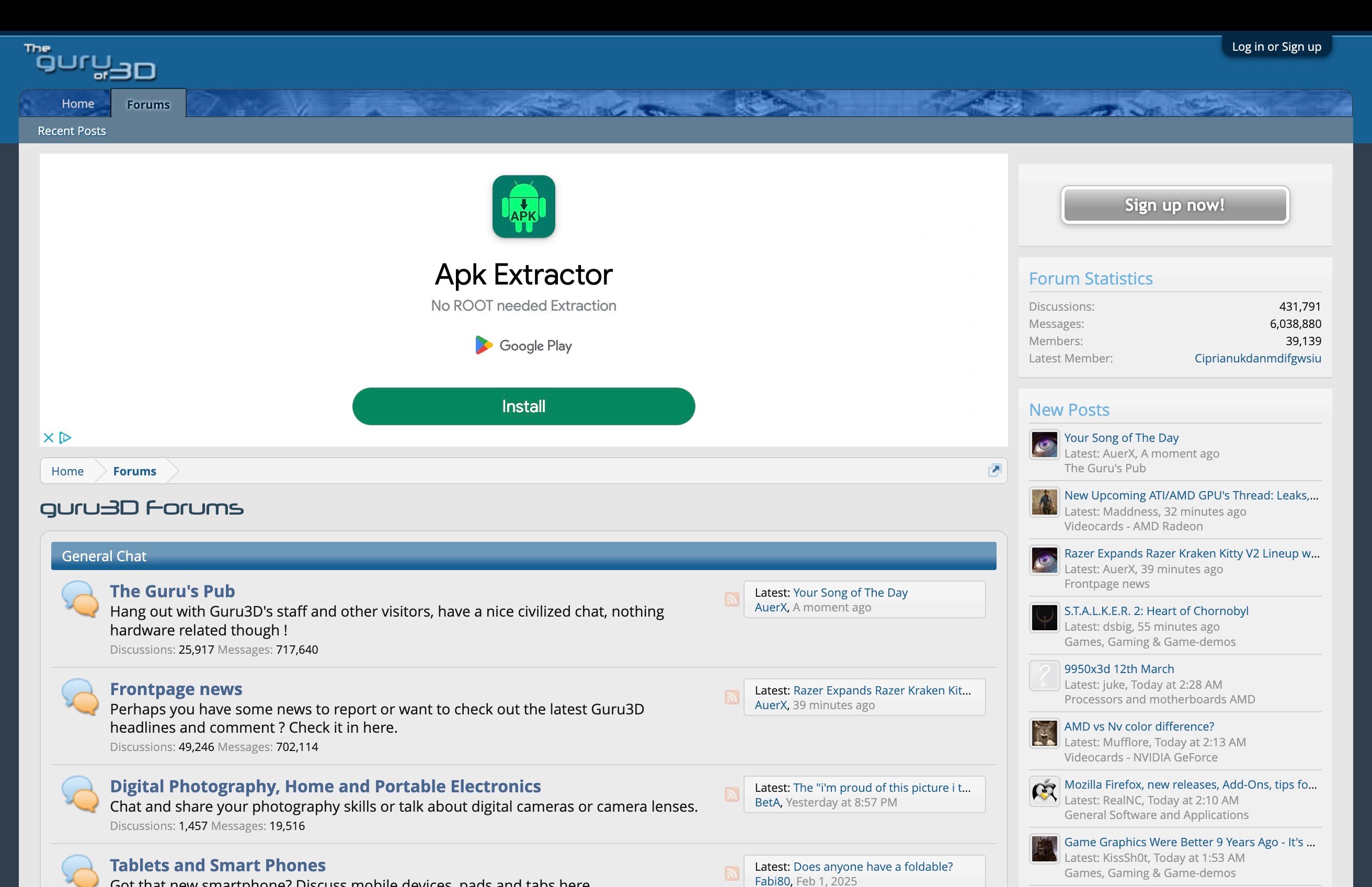The image size is (1372, 887).
Task: Click the speech bubble icon for Frontpage news
Action: point(80,697)
